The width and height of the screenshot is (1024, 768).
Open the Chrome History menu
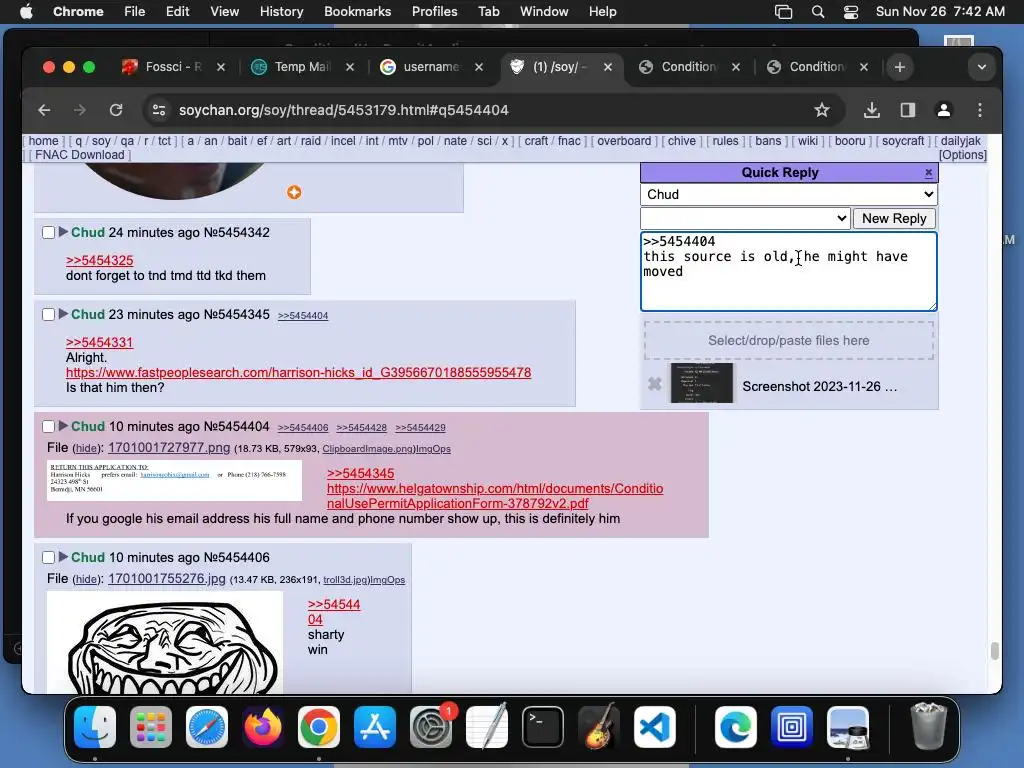[281, 12]
